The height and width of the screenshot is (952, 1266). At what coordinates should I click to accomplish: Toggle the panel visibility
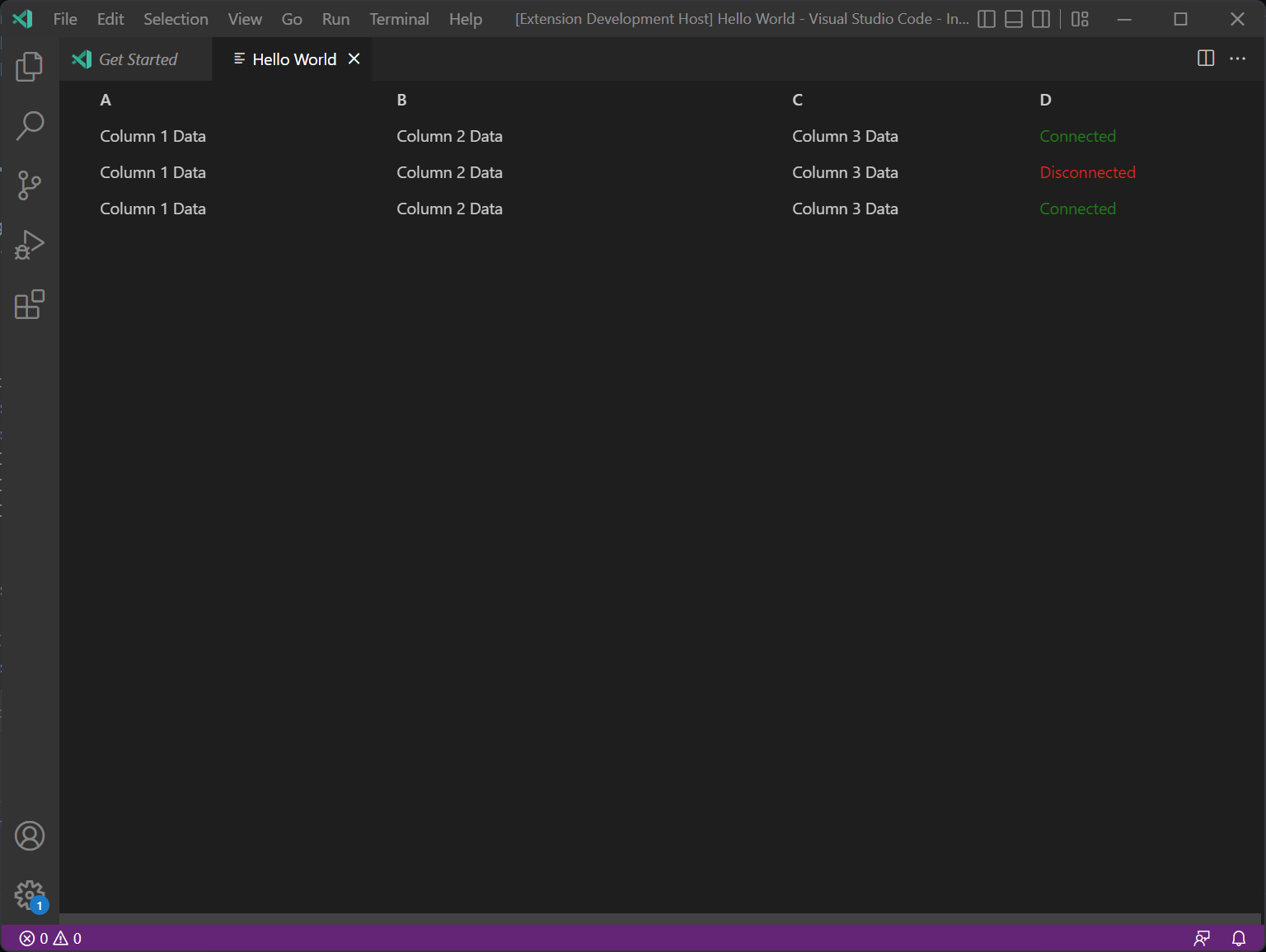pos(1013,18)
